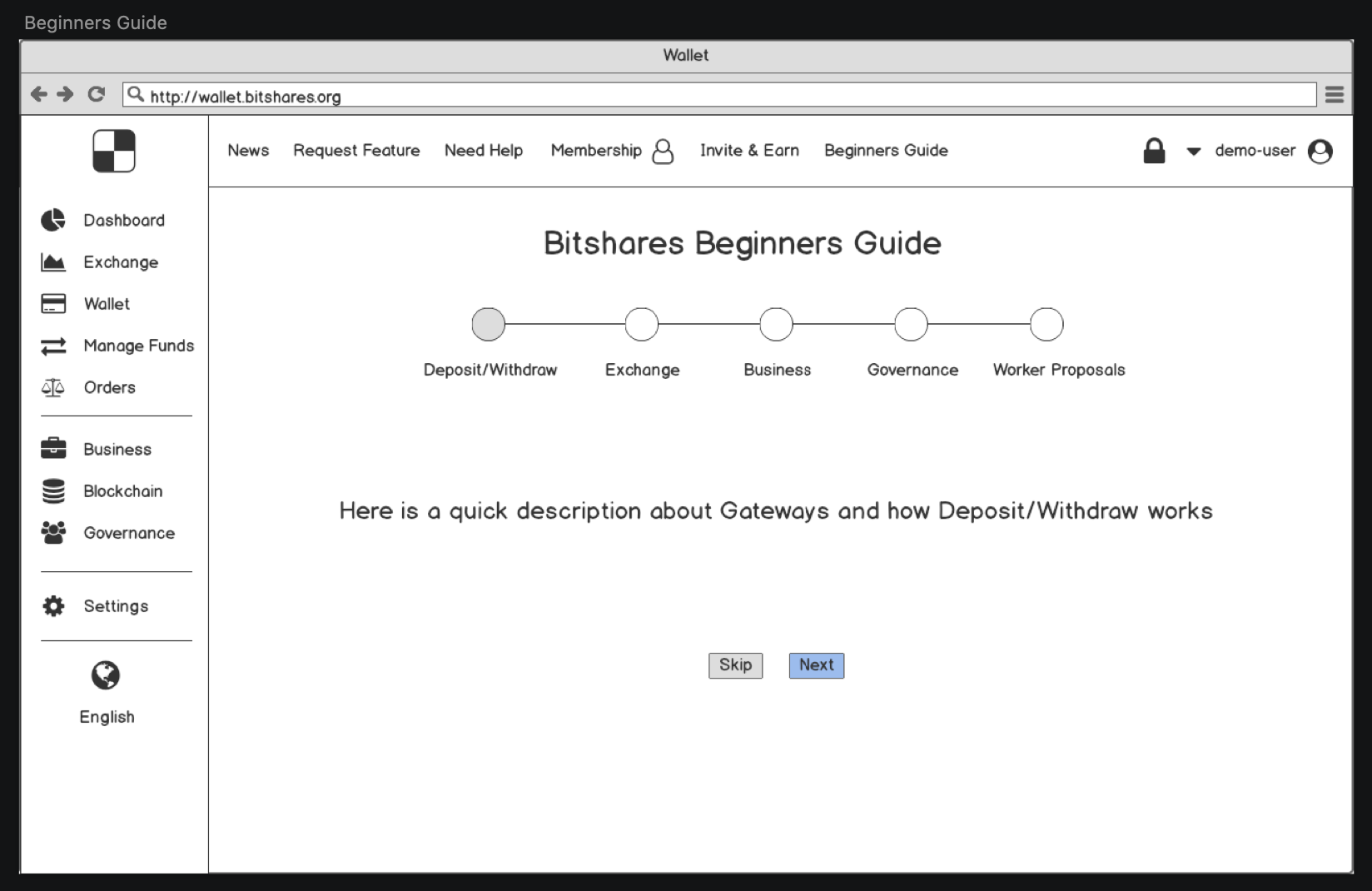Click the Gateways description text
The height and width of the screenshot is (891, 1372).
tap(776, 510)
